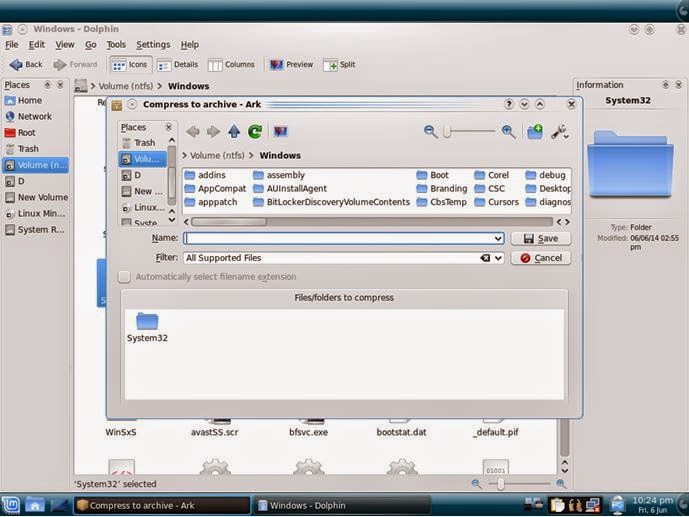Screen dimensions: 689x517
Task: Open the CSC folder
Action: (490, 189)
